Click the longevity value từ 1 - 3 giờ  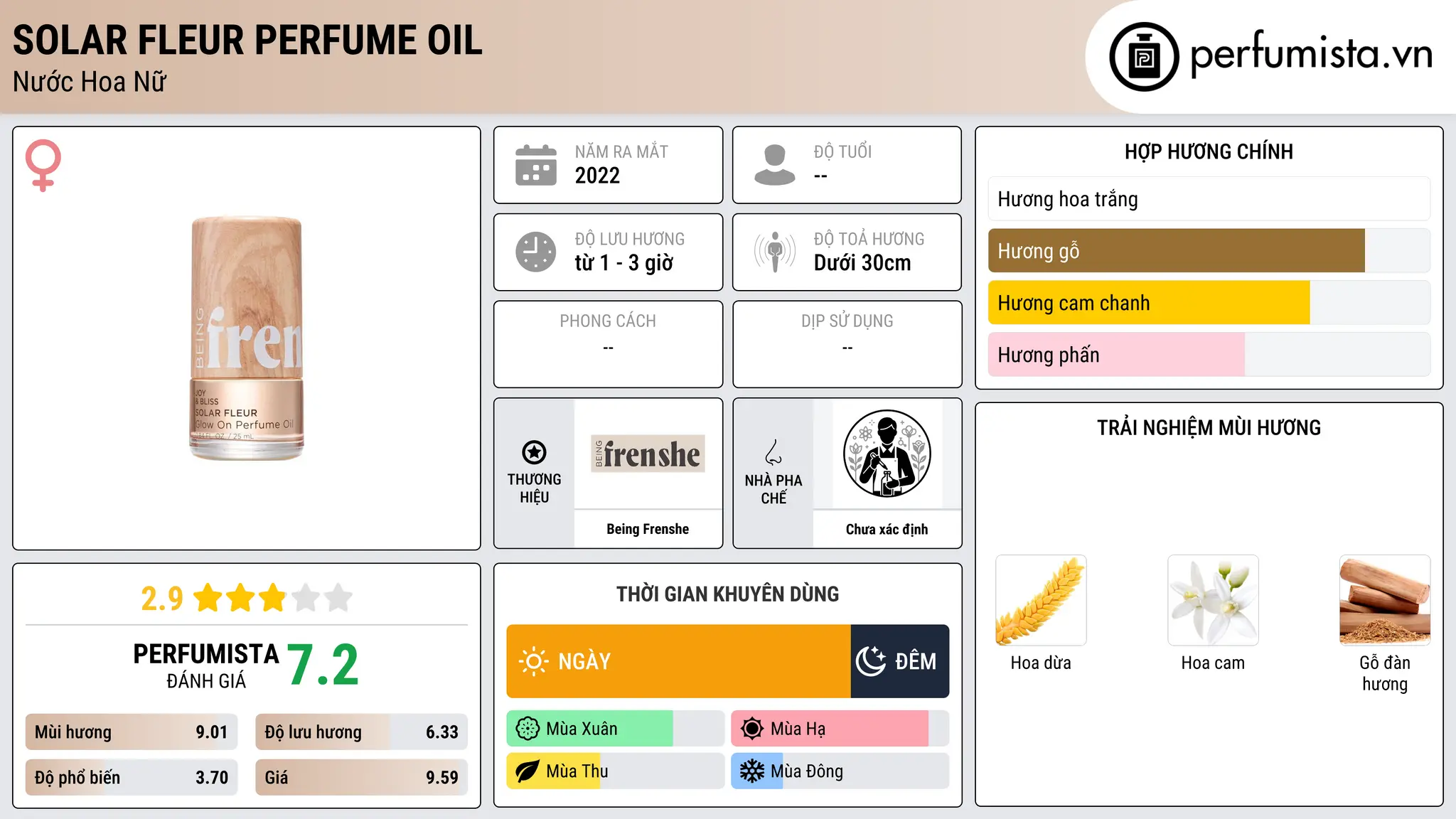tap(624, 263)
